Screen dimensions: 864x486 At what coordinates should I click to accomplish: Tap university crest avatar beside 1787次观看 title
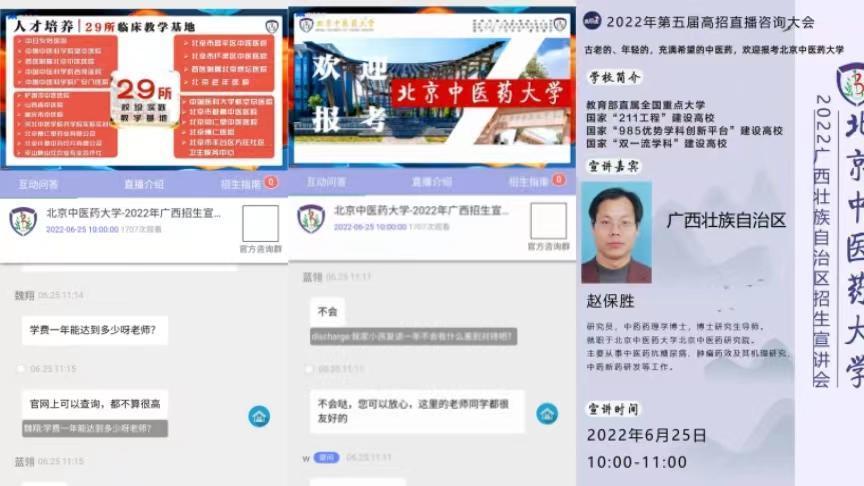pos(311,219)
